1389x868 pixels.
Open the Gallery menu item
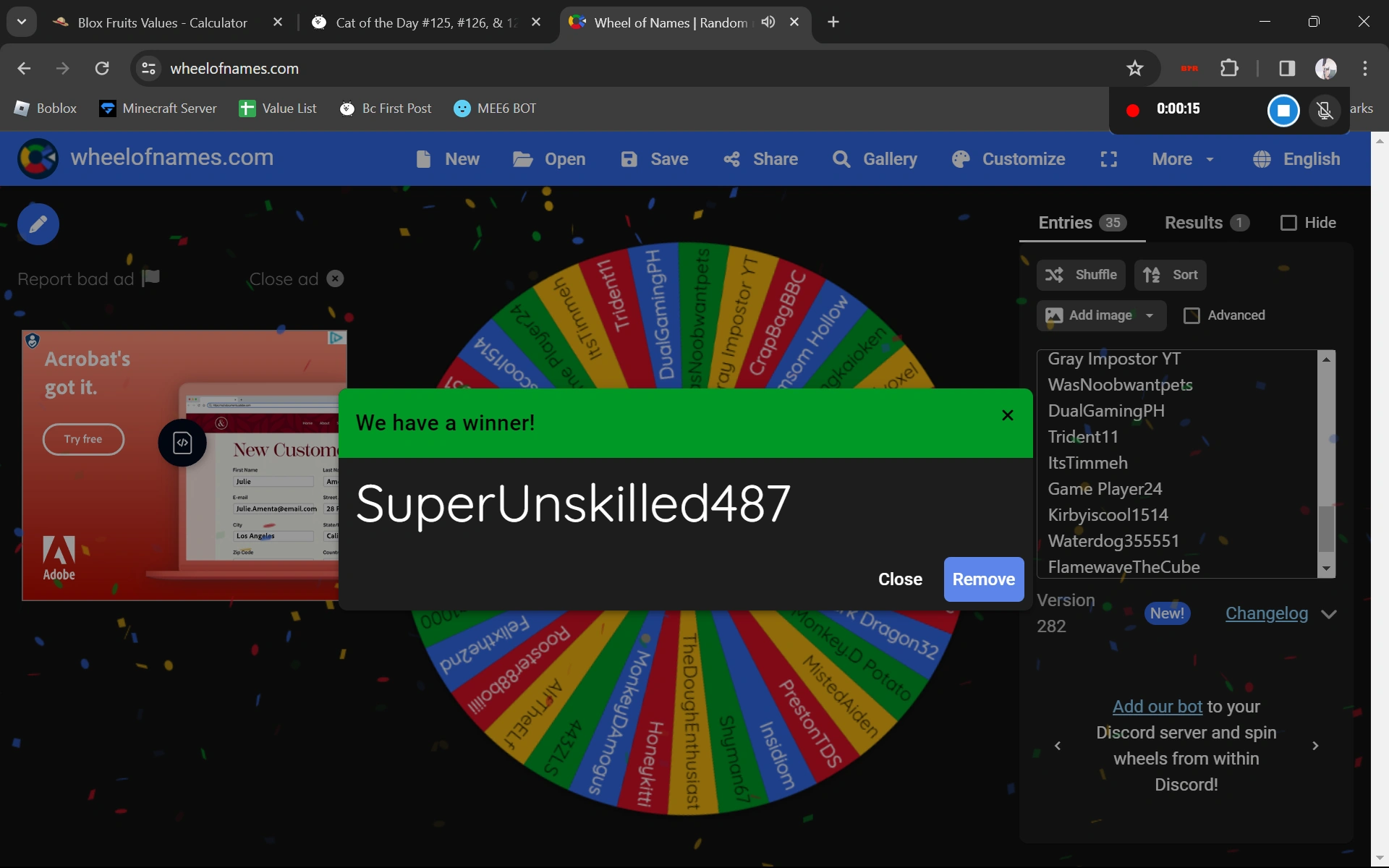(875, 159)
